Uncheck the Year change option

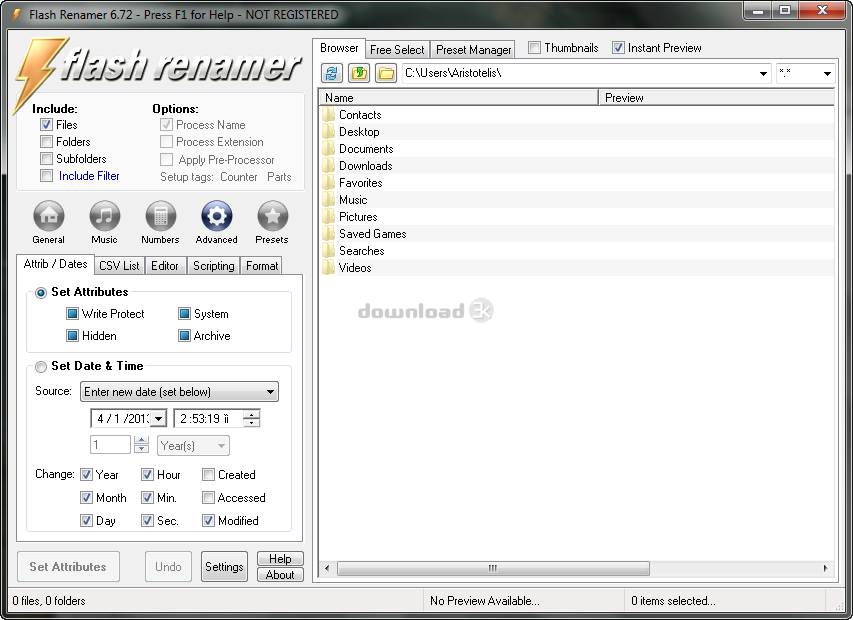click(86, 475)
